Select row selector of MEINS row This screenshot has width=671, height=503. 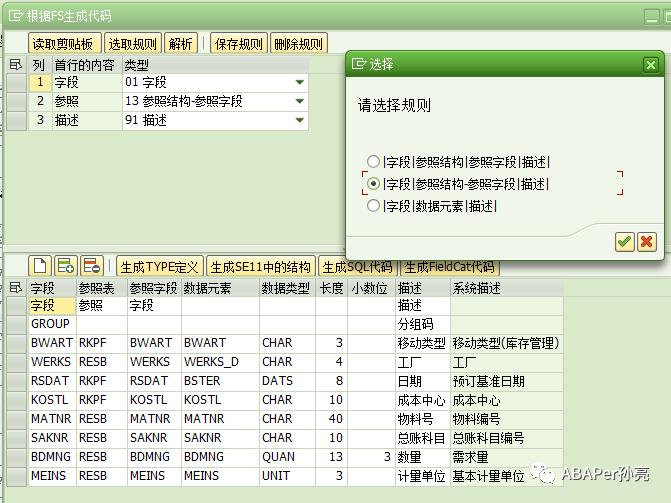tap(17, 476)
